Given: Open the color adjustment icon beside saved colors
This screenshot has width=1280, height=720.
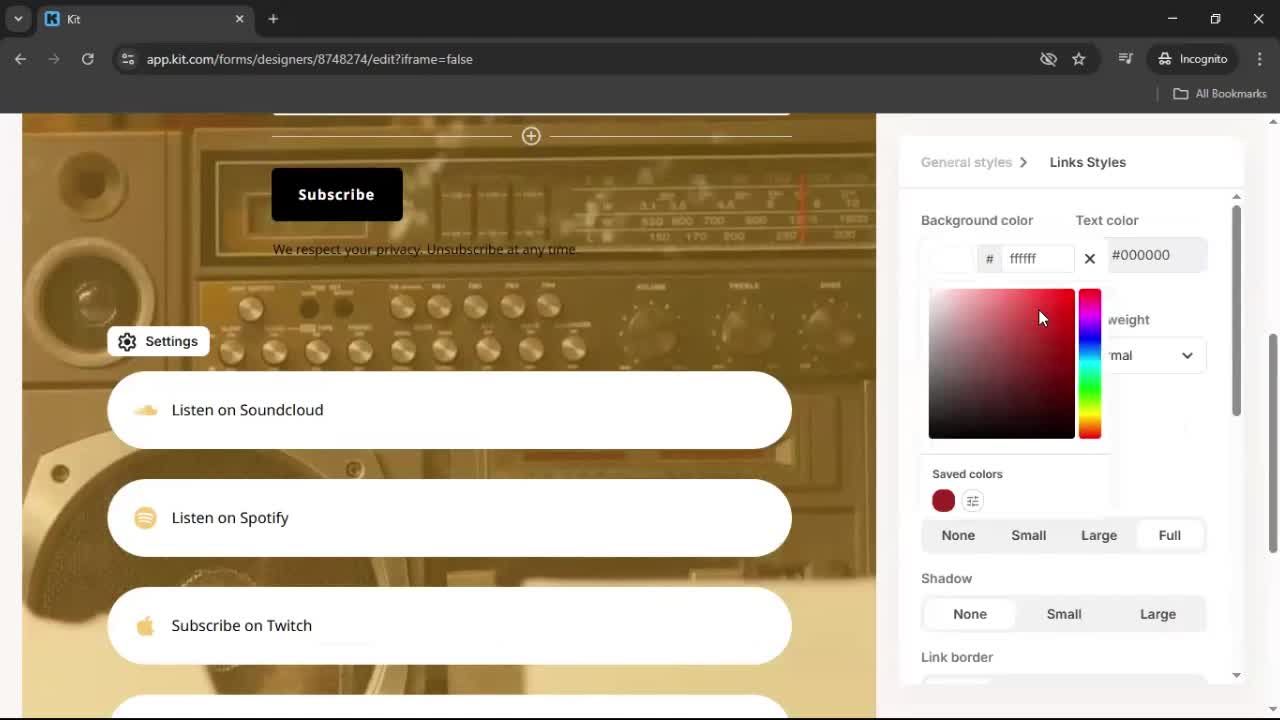Looking at the screenshot, I should click(x=972, y=500).
